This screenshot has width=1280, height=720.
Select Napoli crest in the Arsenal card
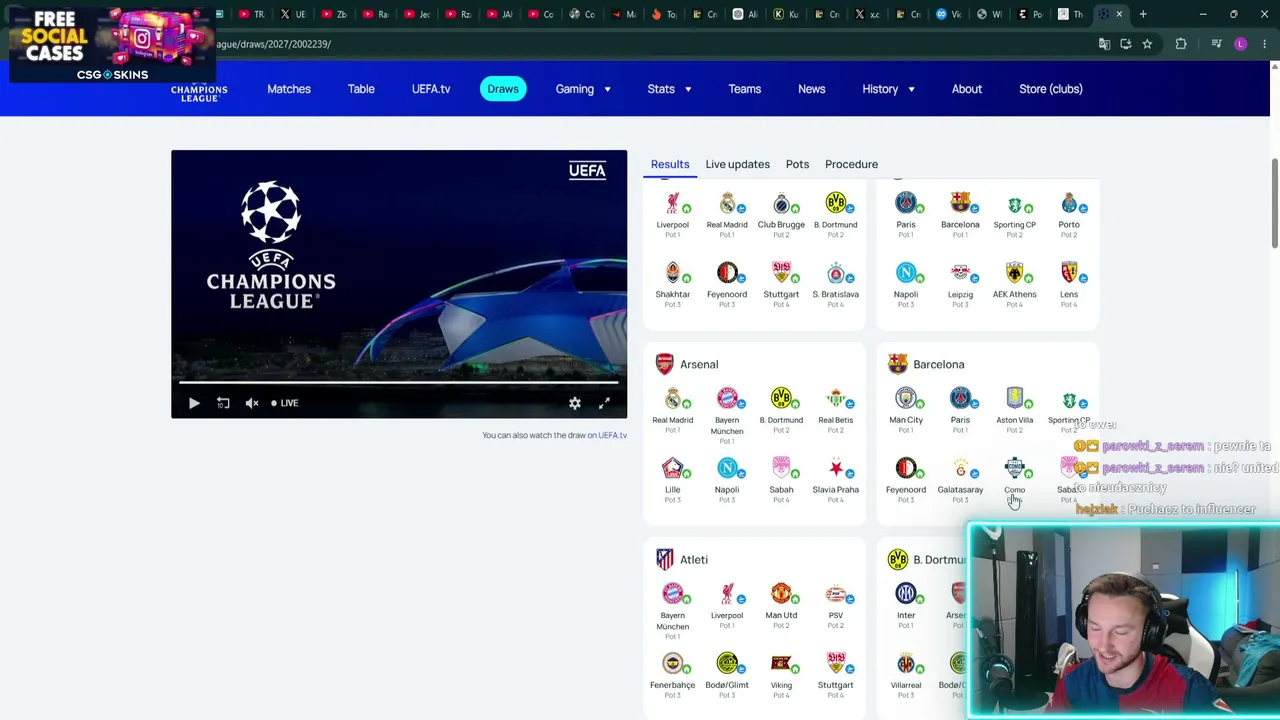pyautogui.click(x=727, y=468)
